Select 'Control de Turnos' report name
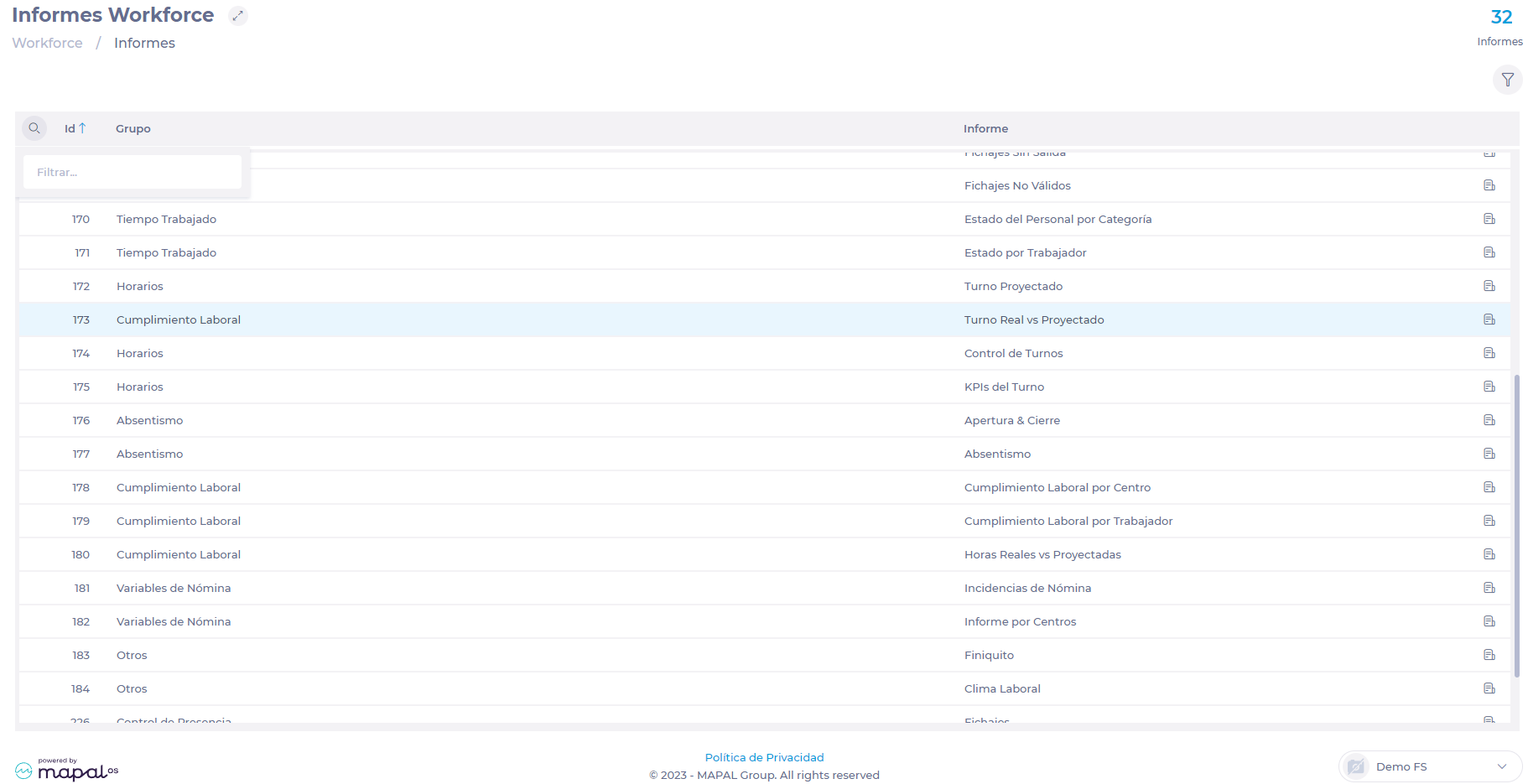Viewport: 1528px width, 784px height. click(x=1013, y=353)
